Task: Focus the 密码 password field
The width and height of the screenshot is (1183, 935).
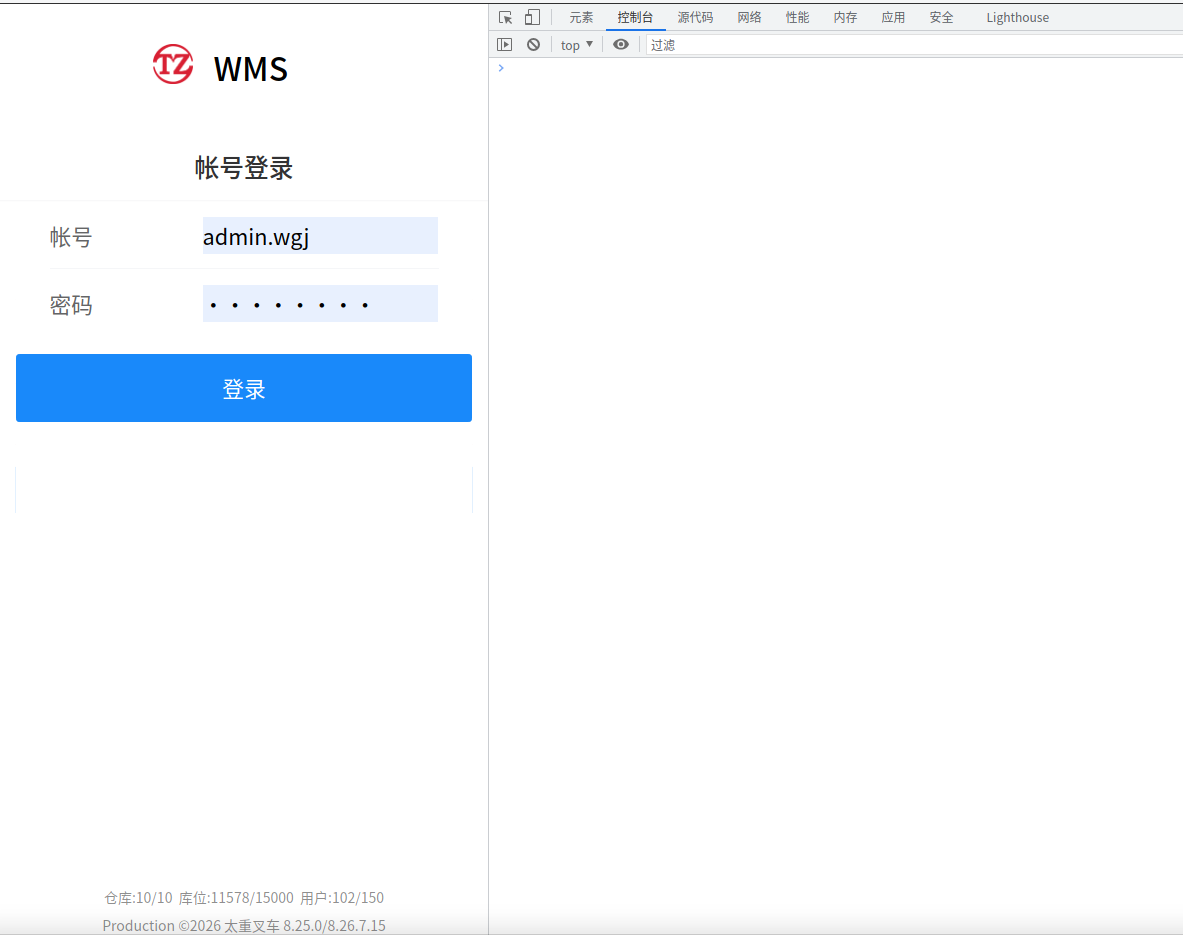Action: tap(320, 303)
